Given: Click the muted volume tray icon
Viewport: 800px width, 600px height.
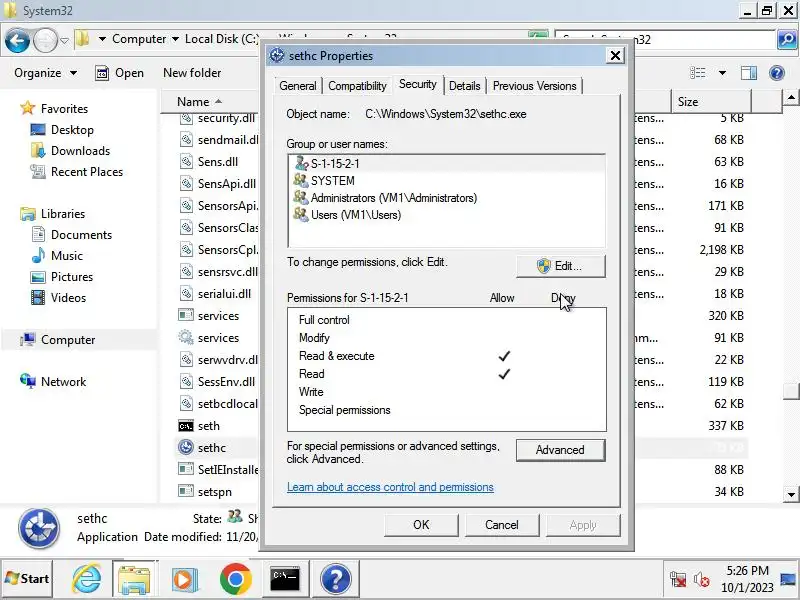Looking at the screenshot, I should pyautogui.click(x=702, y=580).
